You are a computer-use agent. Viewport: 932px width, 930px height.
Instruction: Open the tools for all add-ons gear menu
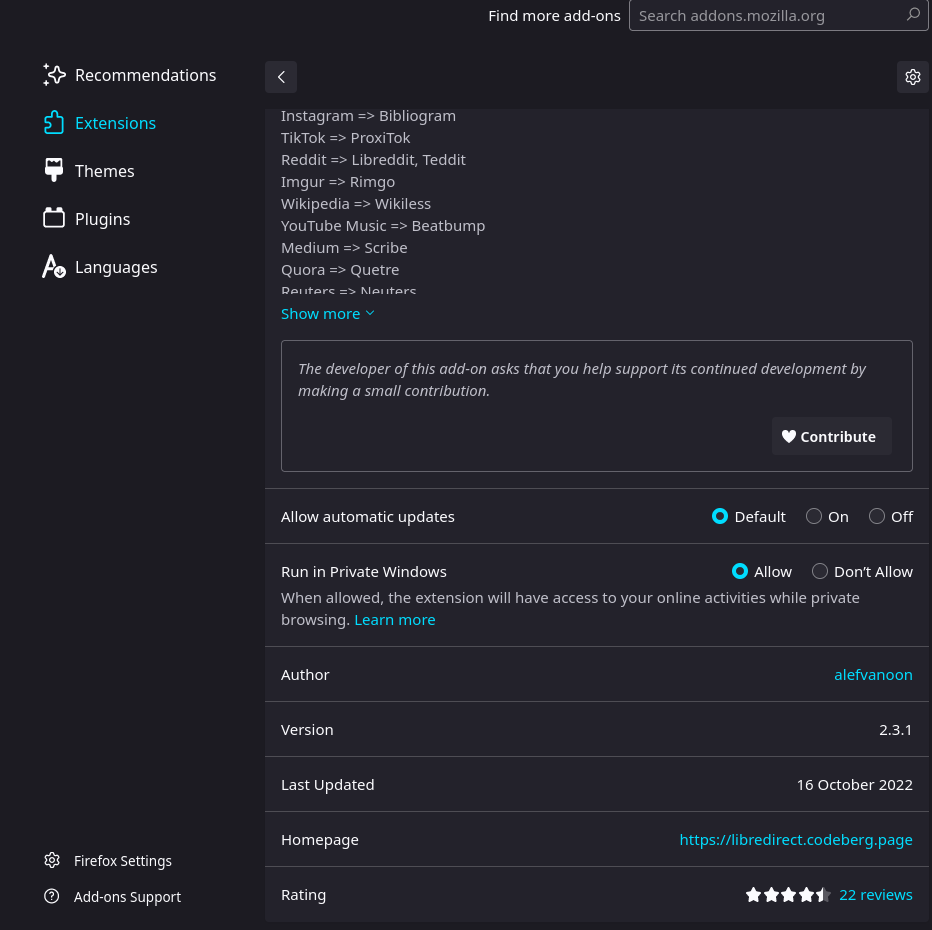point(912,76)
